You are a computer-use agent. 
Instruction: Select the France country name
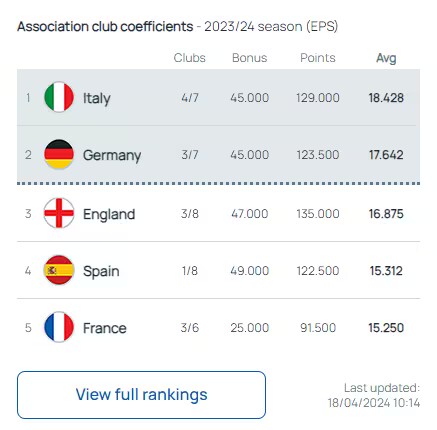point(105,328)
